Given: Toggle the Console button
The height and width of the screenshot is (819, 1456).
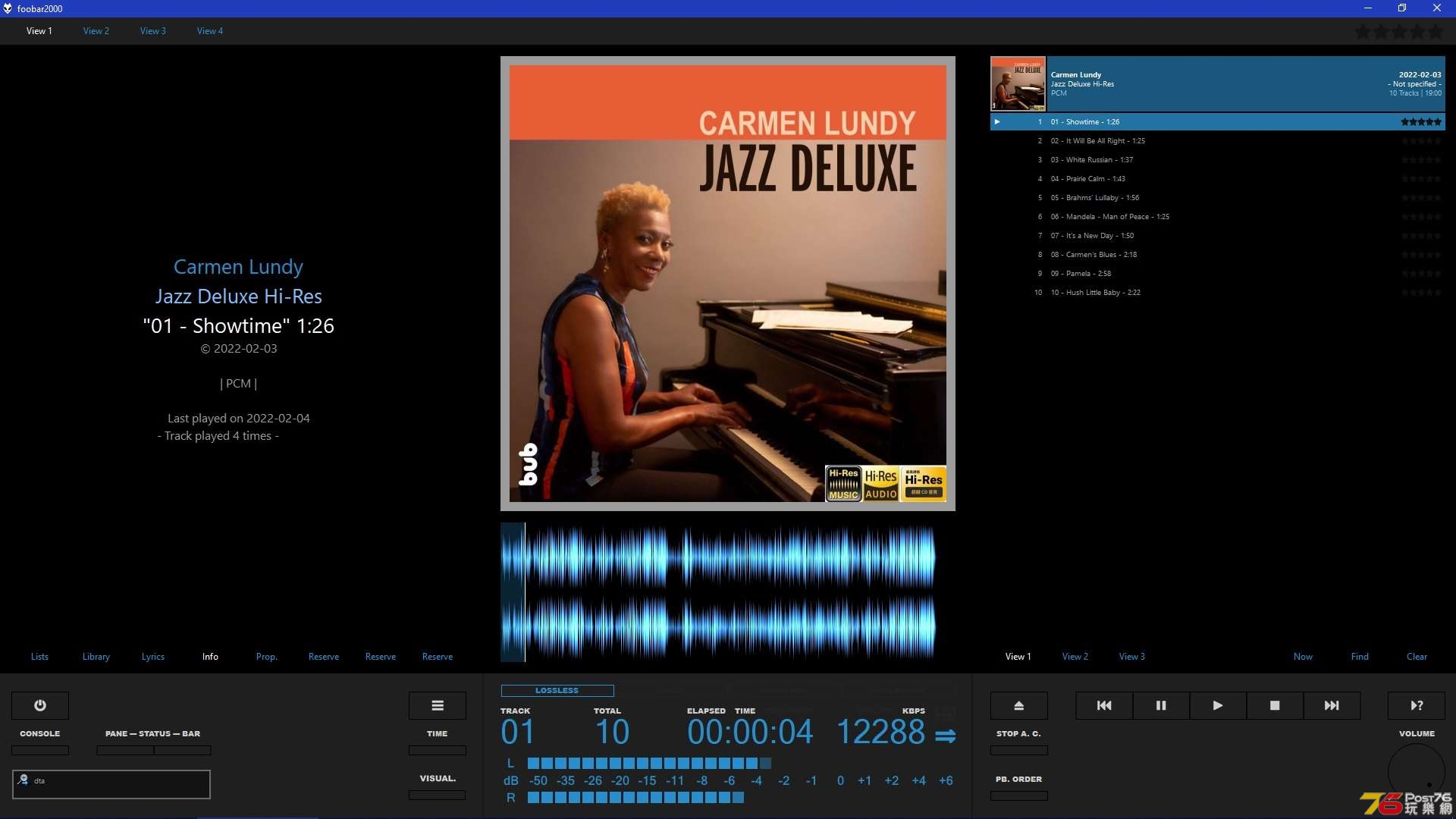Looking at the screenshot, I should (x=40, y=750).
